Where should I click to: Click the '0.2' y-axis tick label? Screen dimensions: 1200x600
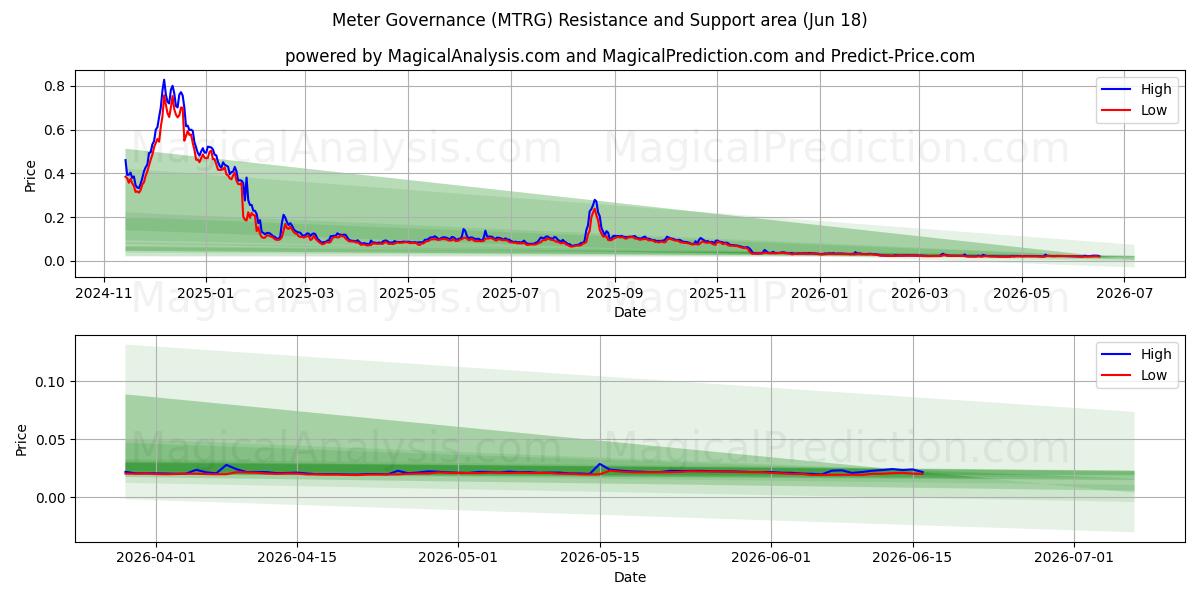pyautogui.click(x=54, y=217)
